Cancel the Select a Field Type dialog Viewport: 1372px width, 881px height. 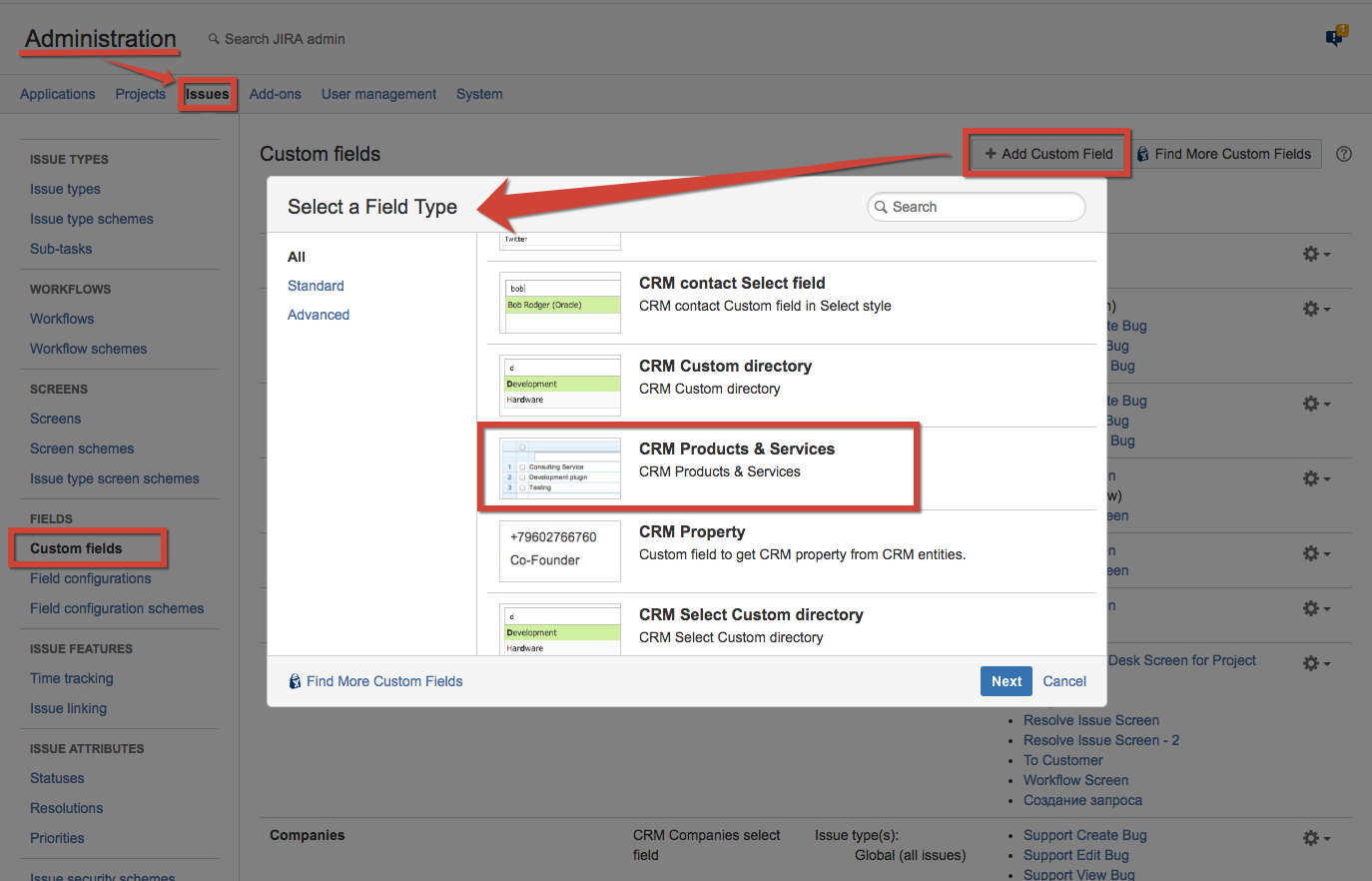[1064, 681]
